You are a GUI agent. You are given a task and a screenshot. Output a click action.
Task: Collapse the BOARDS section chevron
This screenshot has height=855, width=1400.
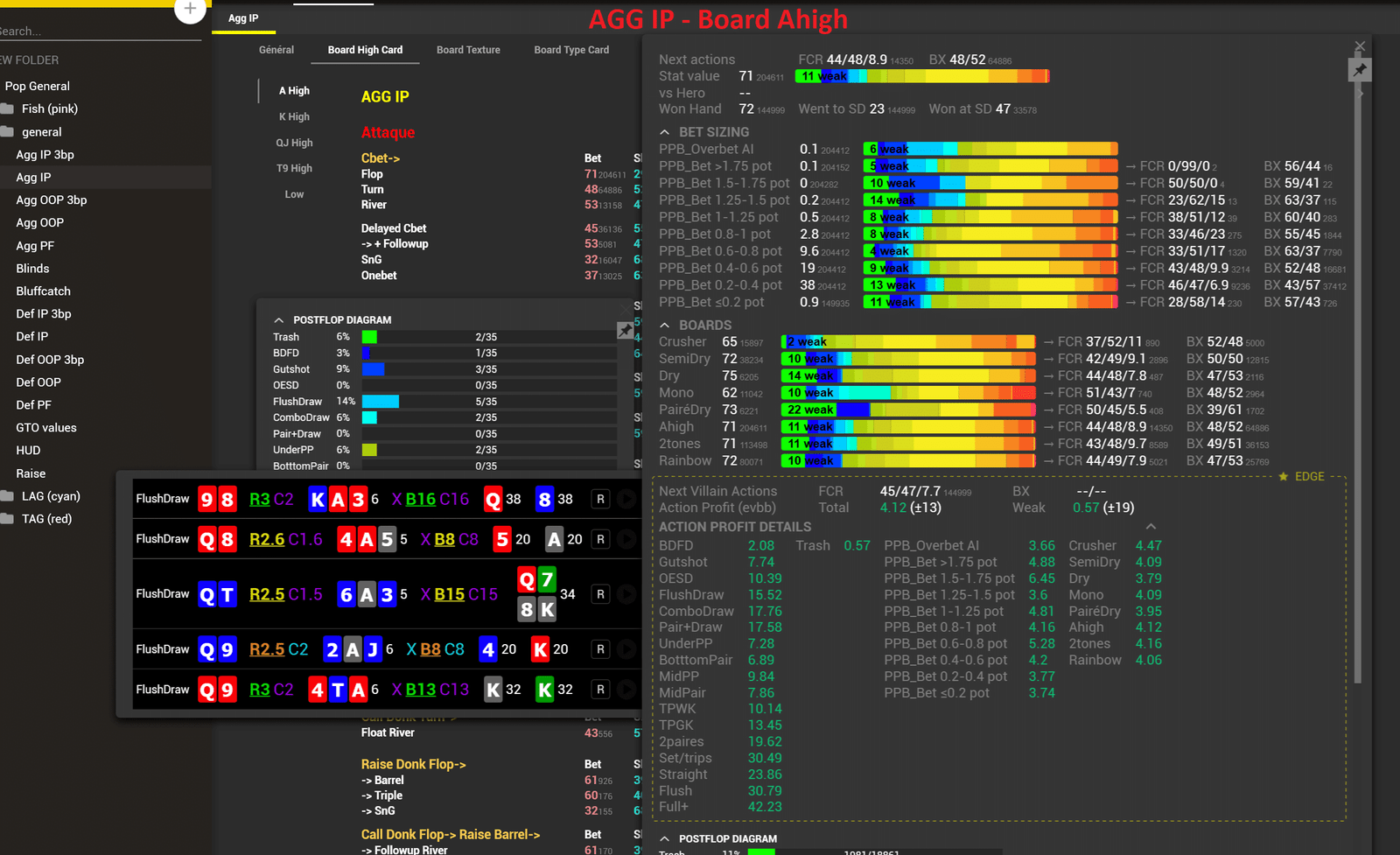click(x=665, y=326)
